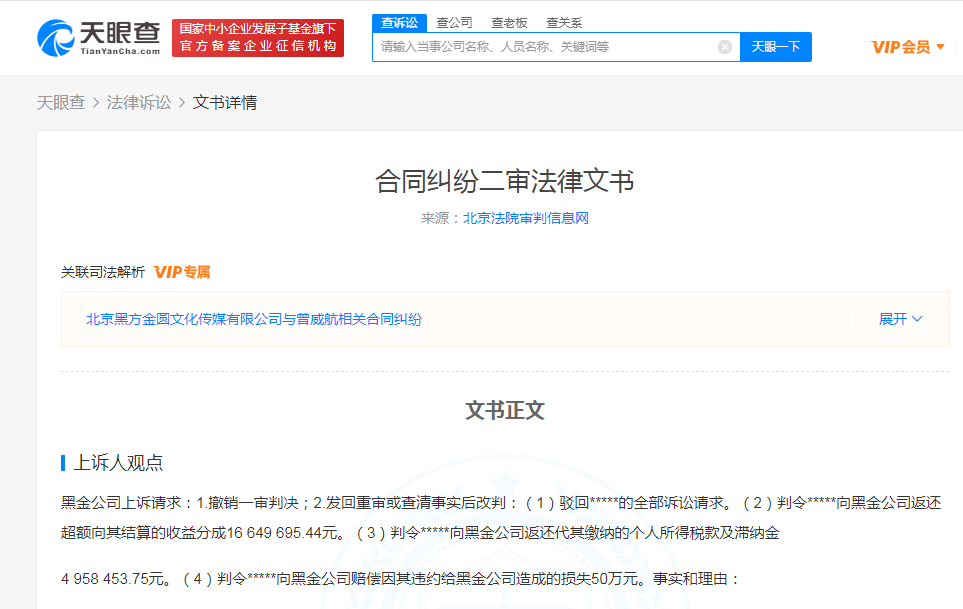Click the search input field

[x=545, y=47]
